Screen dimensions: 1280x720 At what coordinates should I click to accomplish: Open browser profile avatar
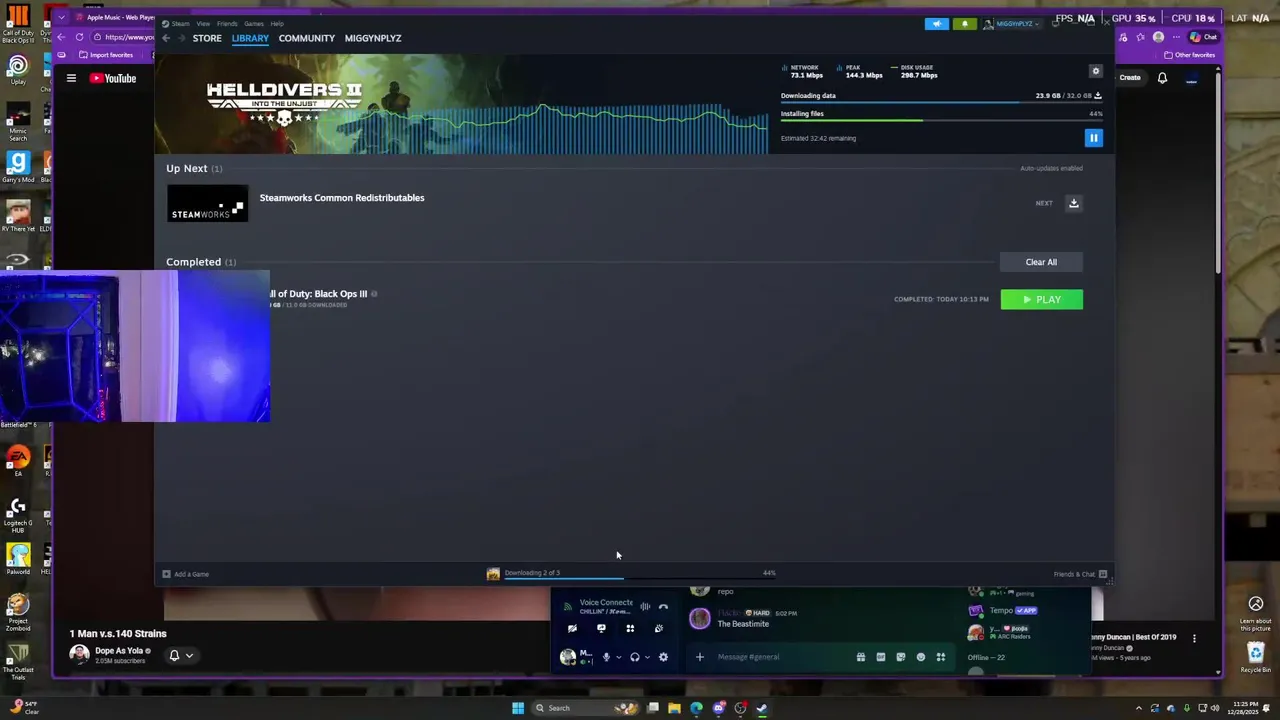pyautogui.click(x=1158, y=37)
